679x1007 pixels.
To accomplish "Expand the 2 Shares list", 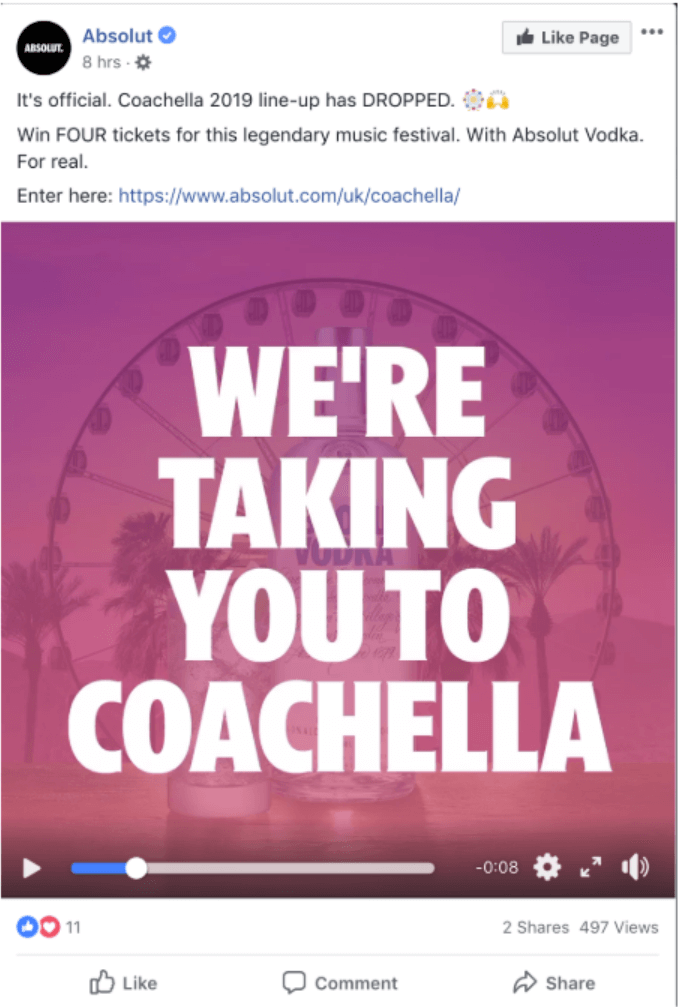I will [536, 927].
